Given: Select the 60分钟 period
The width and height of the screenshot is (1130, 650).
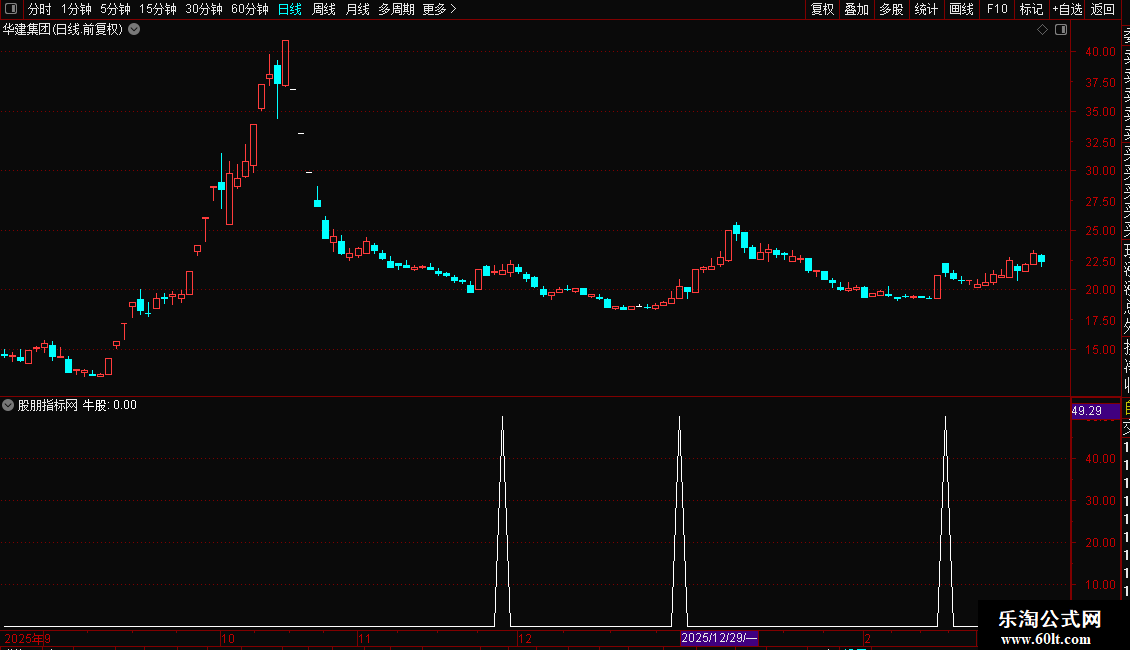Looking at the screenshot, I should 249,9.
